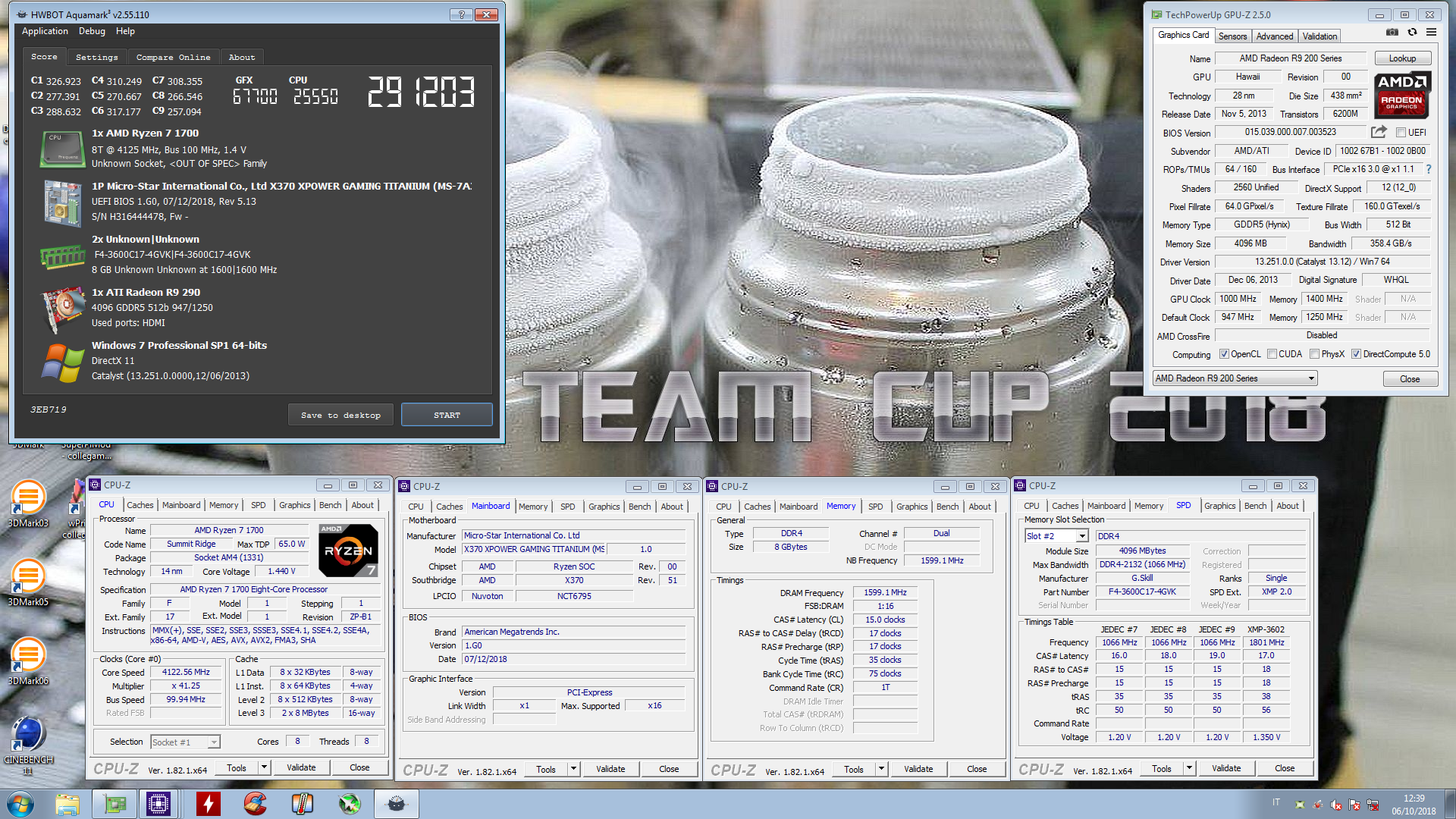Toggle the UEFI checkbox in GPU-Z
This screenshot has height=819, width=1456.
(x=1401, y=133)
